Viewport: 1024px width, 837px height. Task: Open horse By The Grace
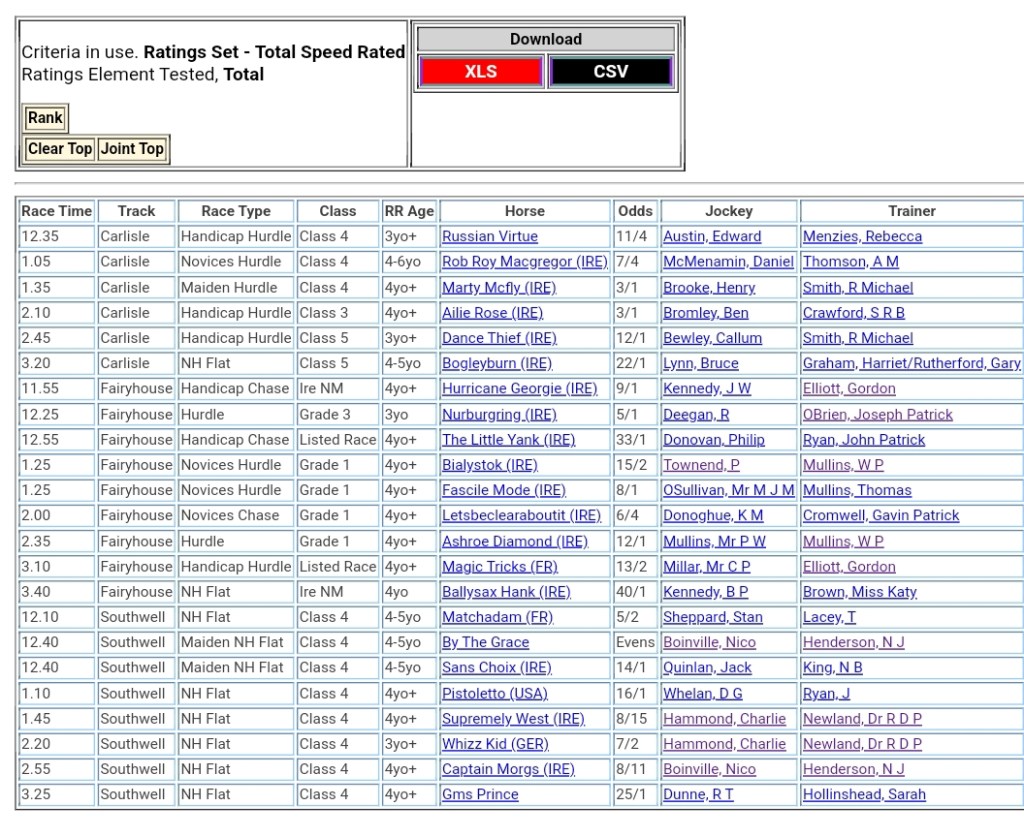click(486, 643)
